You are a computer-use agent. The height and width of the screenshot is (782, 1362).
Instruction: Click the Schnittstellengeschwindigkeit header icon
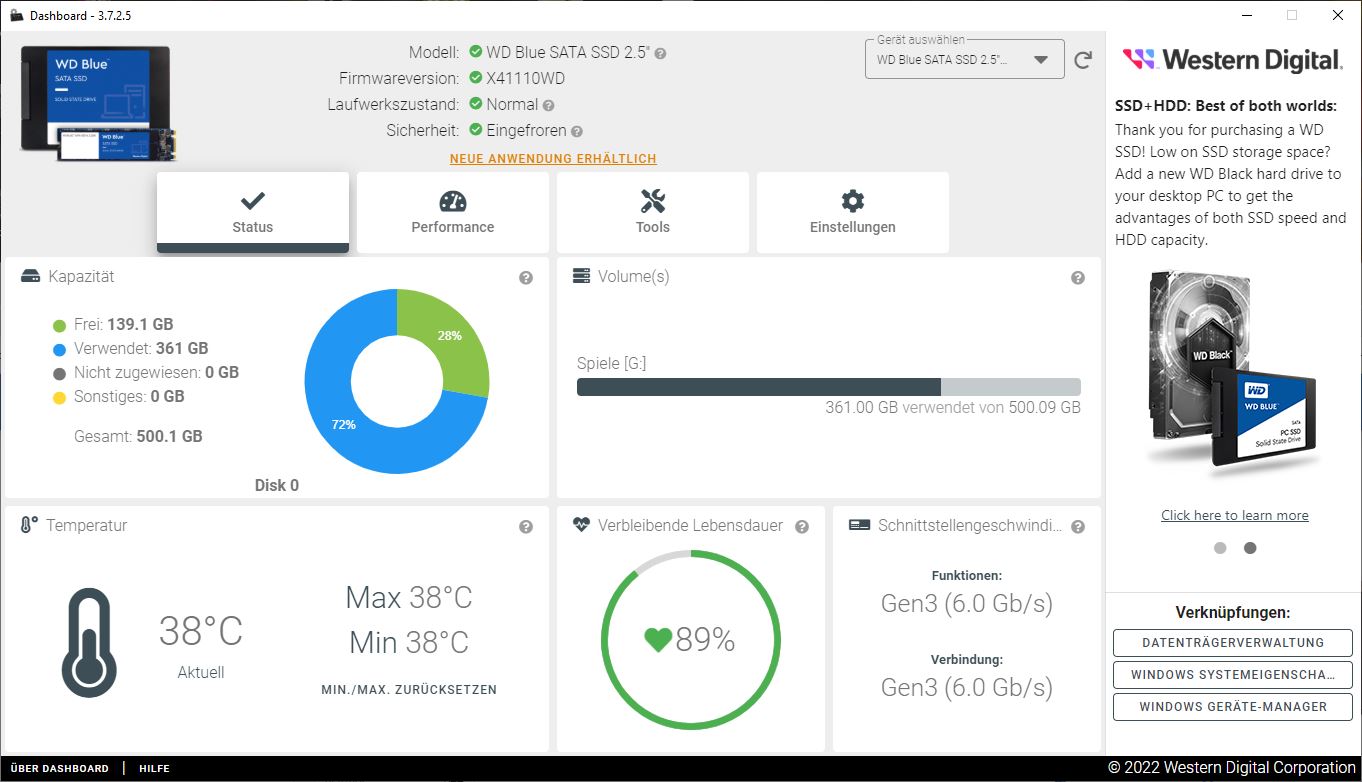[x=859, y=525]
